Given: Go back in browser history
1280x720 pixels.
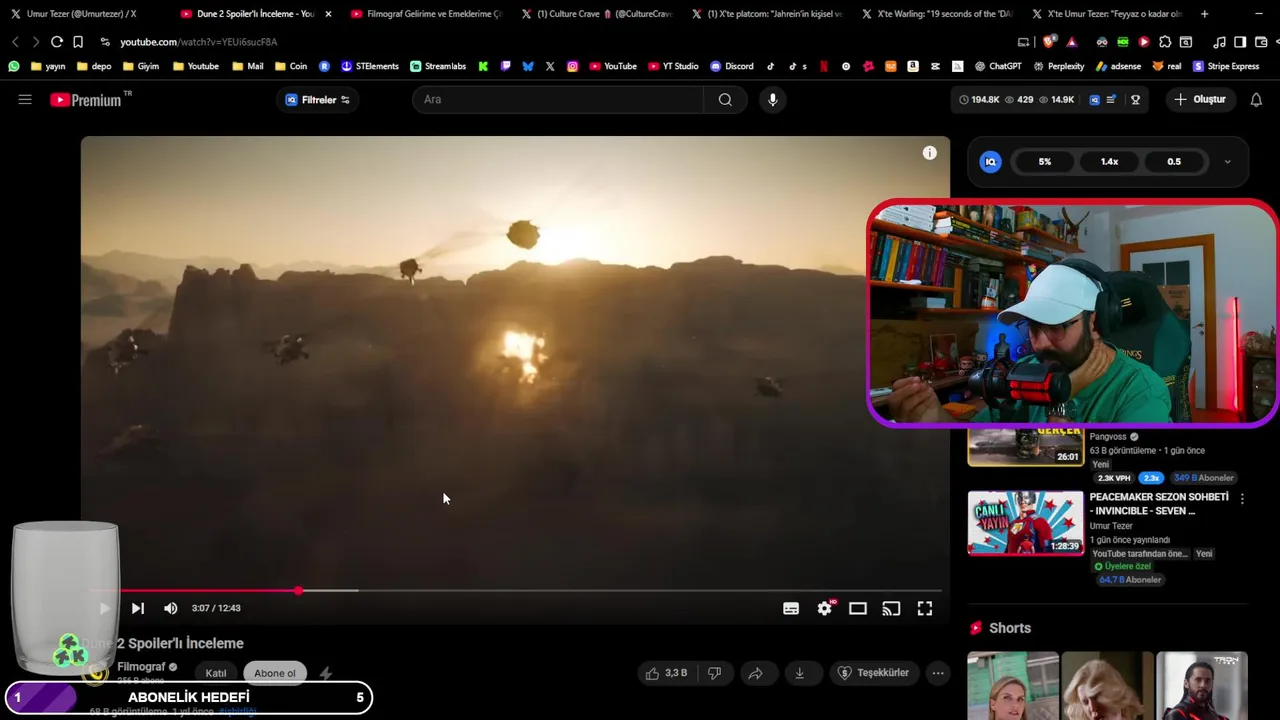Looking at the screenshot, I should tap(15, 42).
